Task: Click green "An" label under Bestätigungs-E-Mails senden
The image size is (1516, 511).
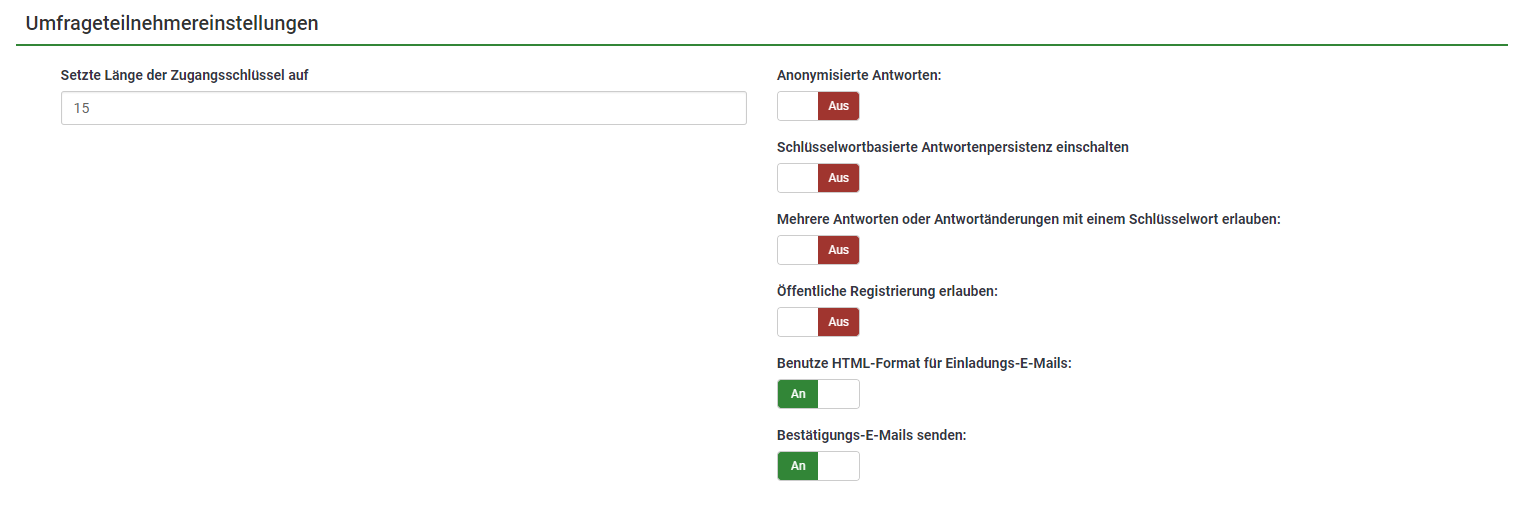Action: [x=798, y=466]
